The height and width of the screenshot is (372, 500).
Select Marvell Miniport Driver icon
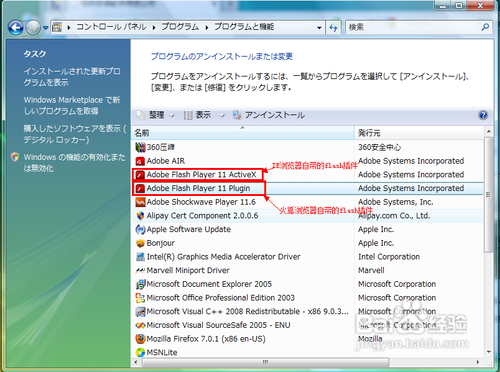point(140,270)
